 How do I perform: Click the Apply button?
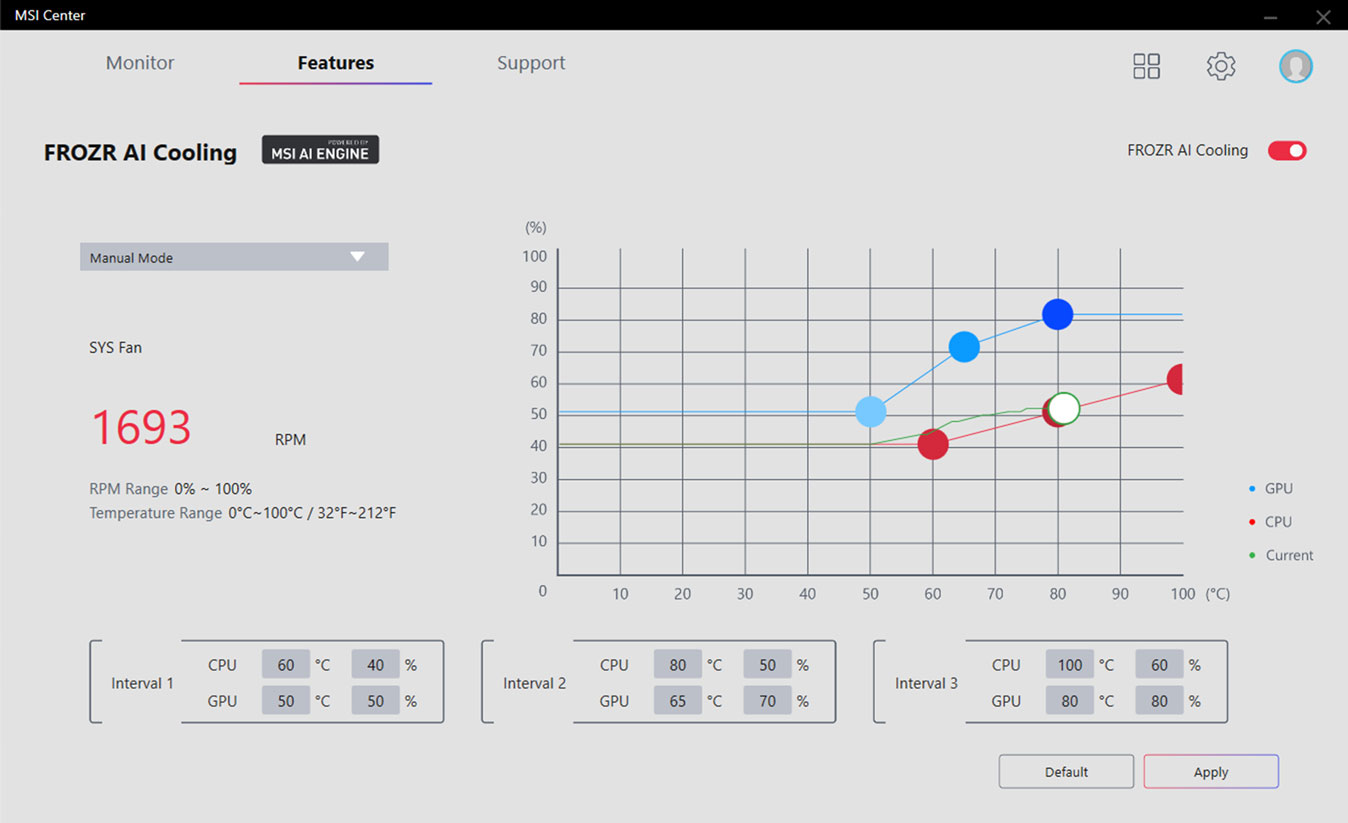1210,772
